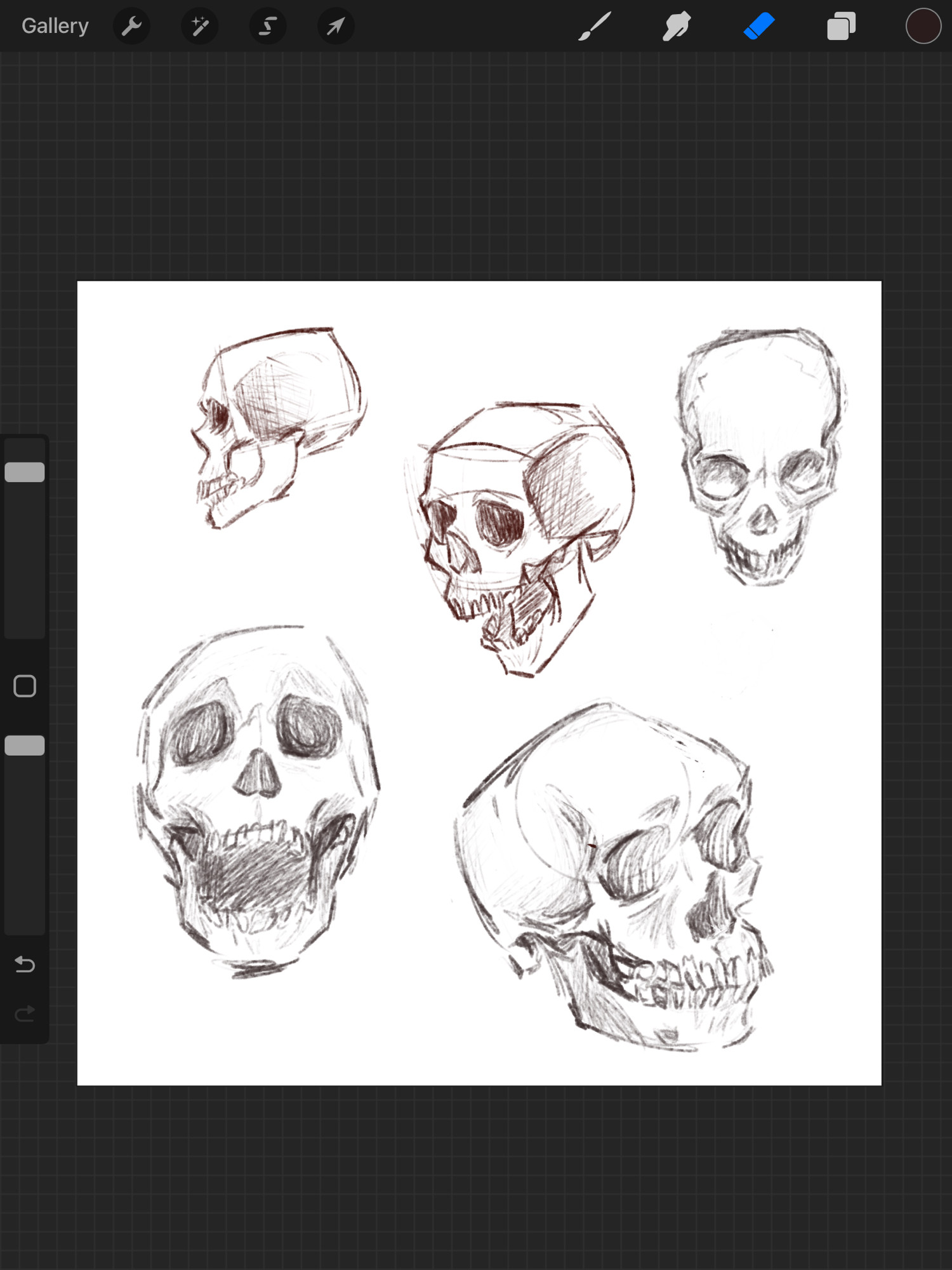The width and height of the screenshot is (952, 1270).
Task: Return to the Gallery
Action: 55,26
